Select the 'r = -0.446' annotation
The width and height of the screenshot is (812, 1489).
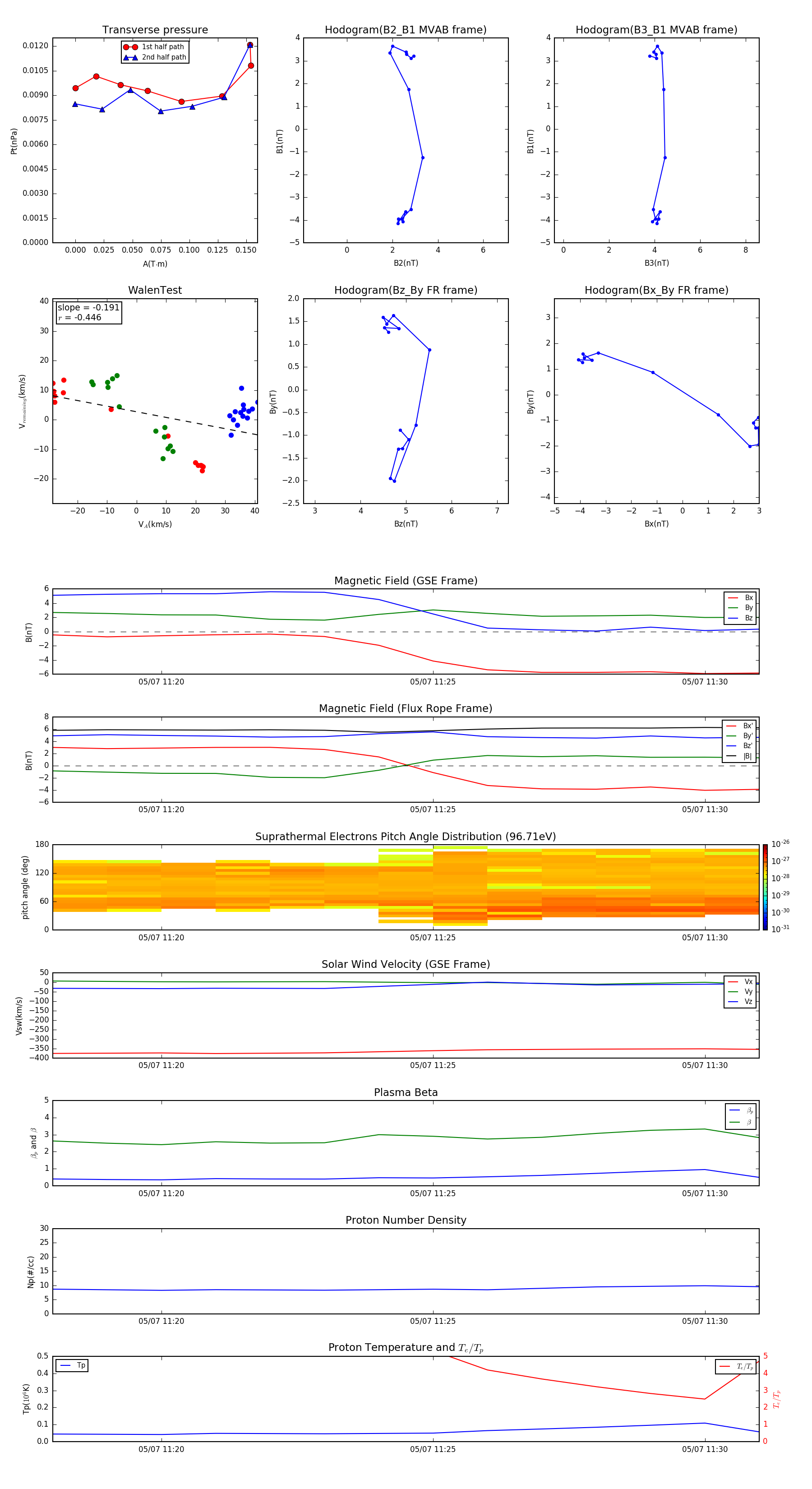click(79, 317)
